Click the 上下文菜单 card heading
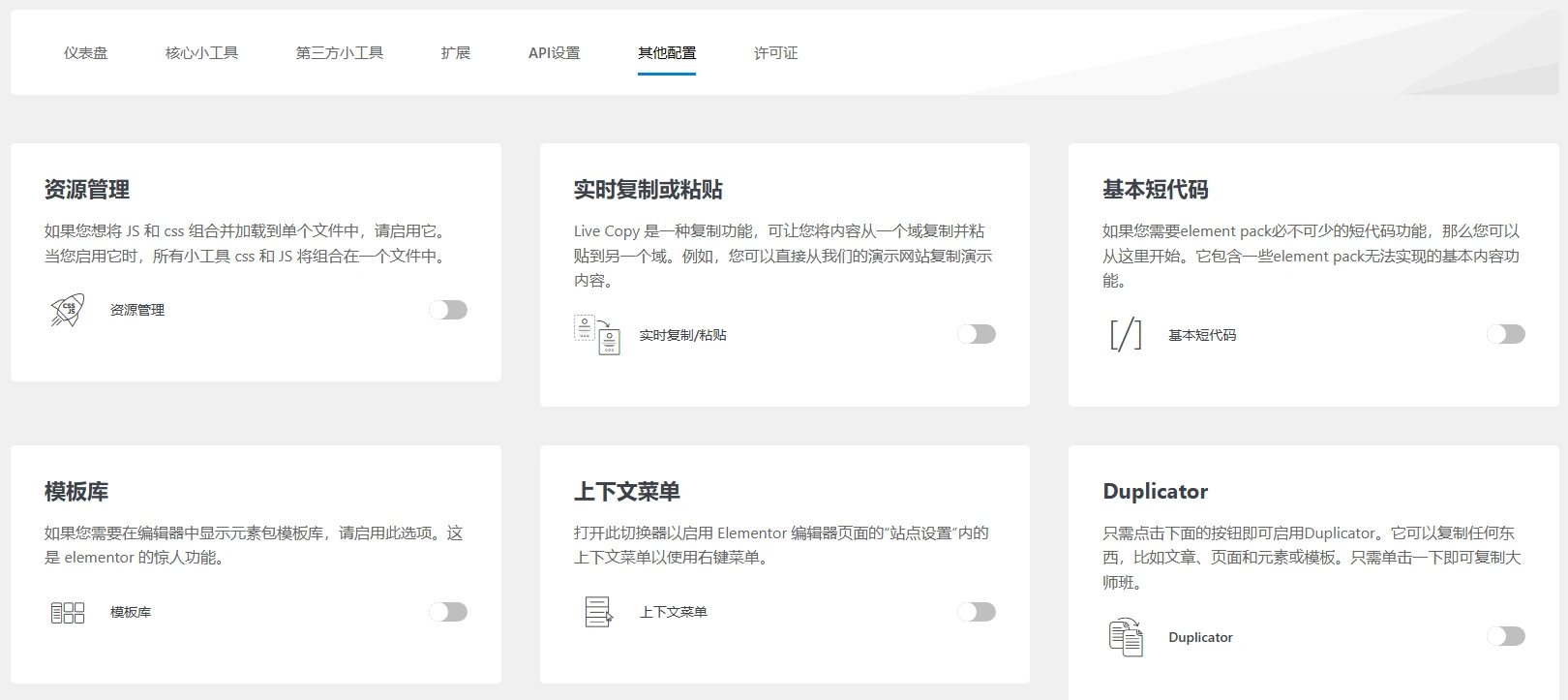The image size is (1568, 700). click(627, 492)
